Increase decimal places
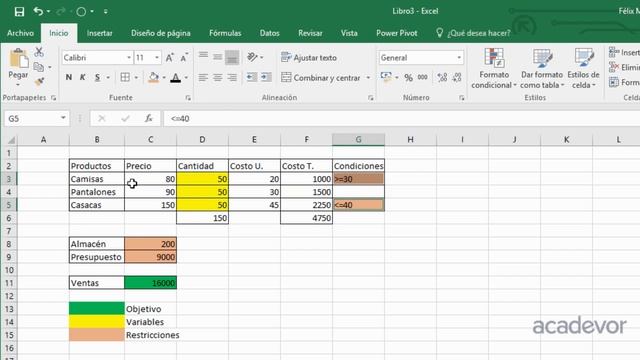640x360 pixels. tap(442, 77)
